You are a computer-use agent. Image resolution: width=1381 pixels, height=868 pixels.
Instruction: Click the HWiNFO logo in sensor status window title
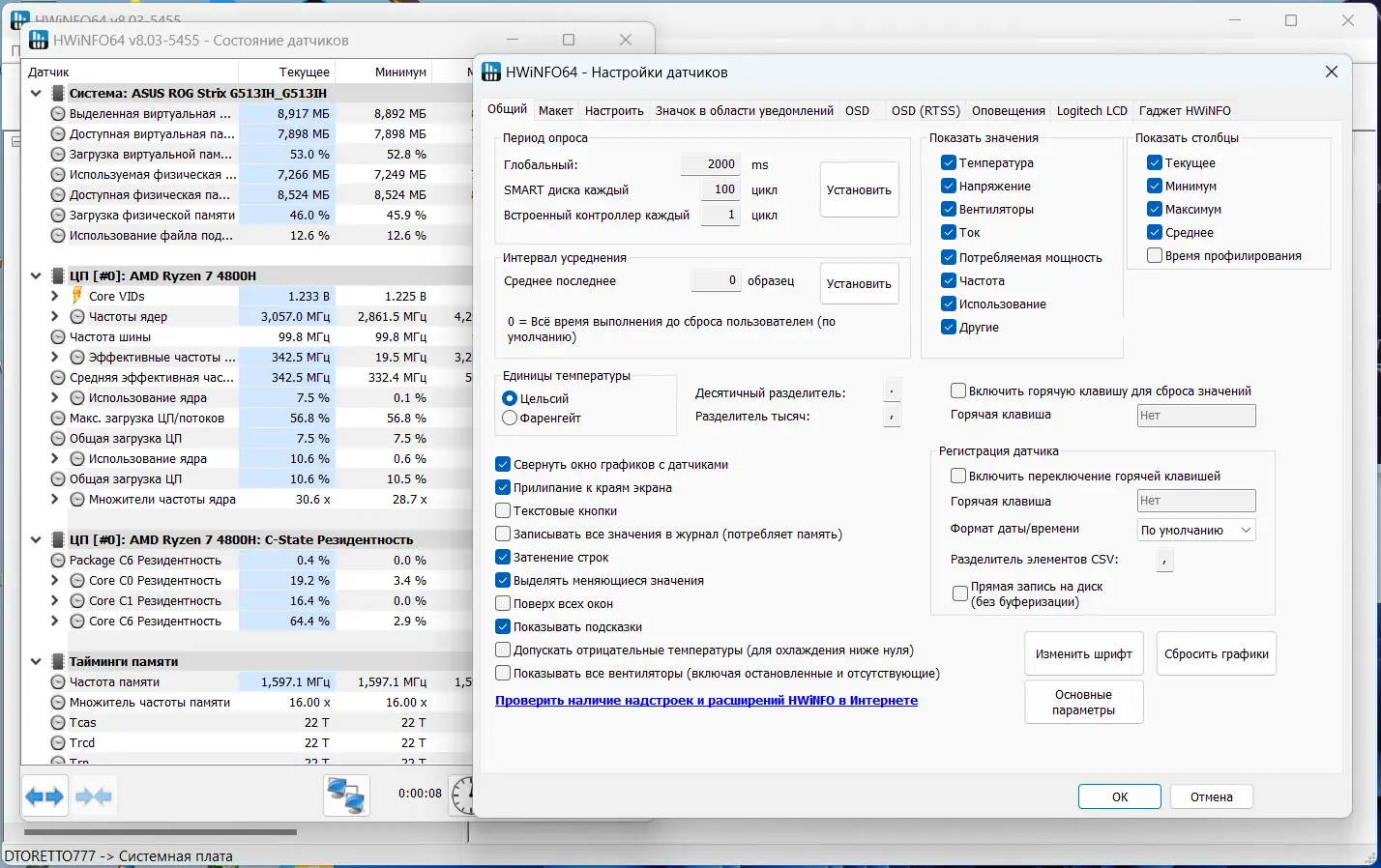click(x=39, y=41)
